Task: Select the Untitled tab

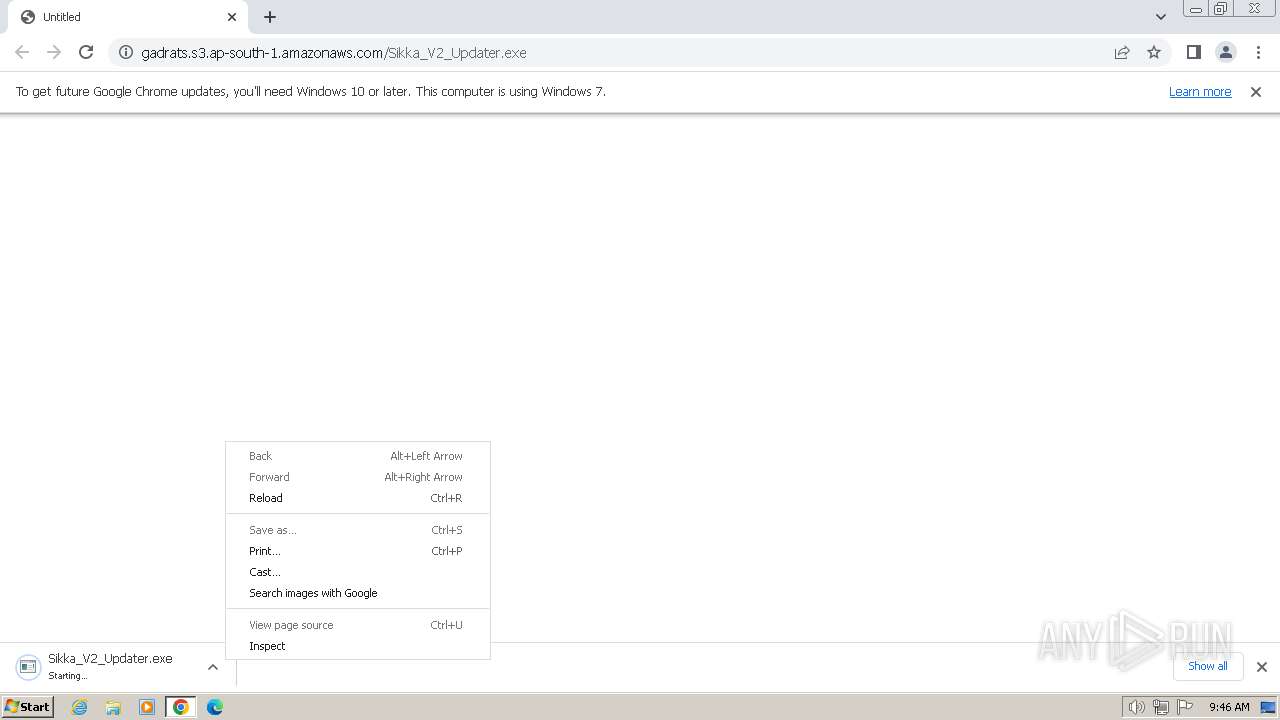Action: (x=128, y=17)
